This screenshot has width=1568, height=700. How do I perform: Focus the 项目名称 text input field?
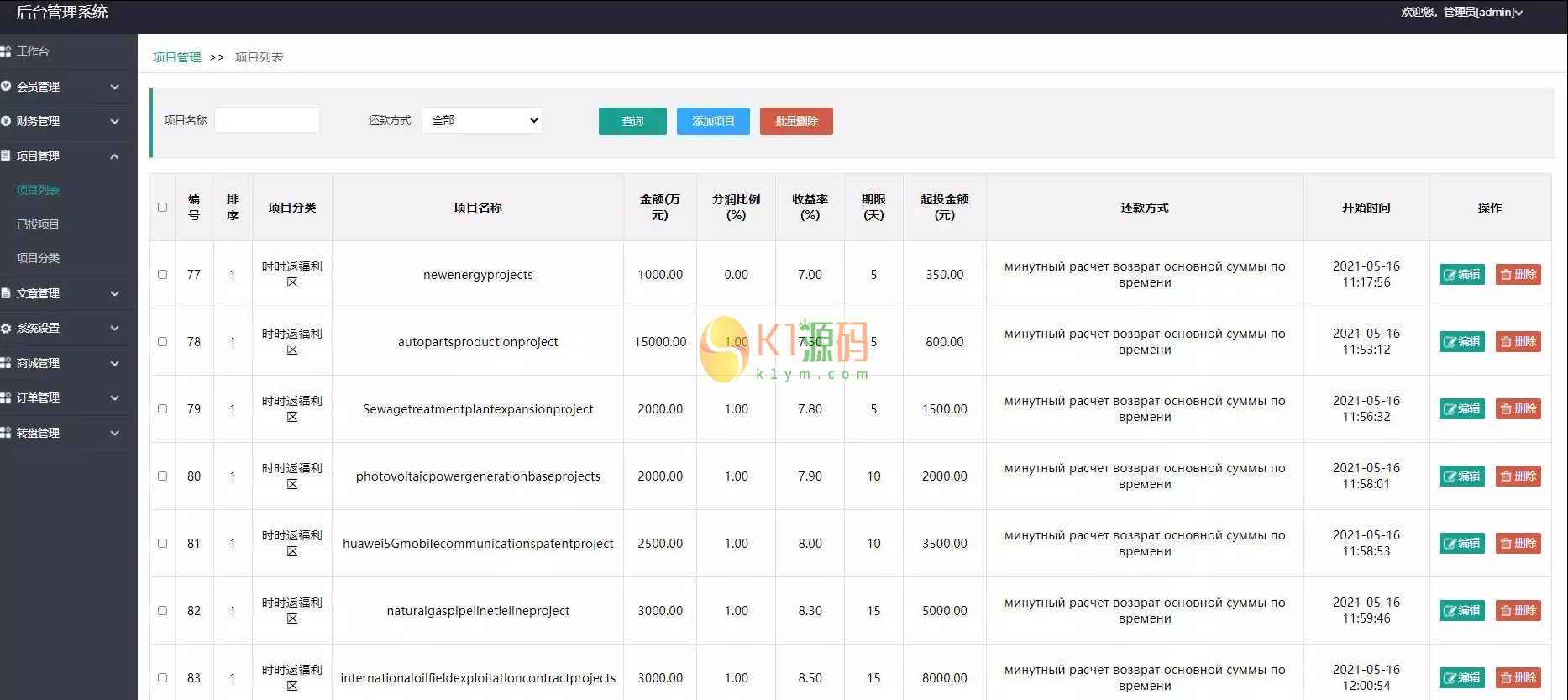[267, 120]
